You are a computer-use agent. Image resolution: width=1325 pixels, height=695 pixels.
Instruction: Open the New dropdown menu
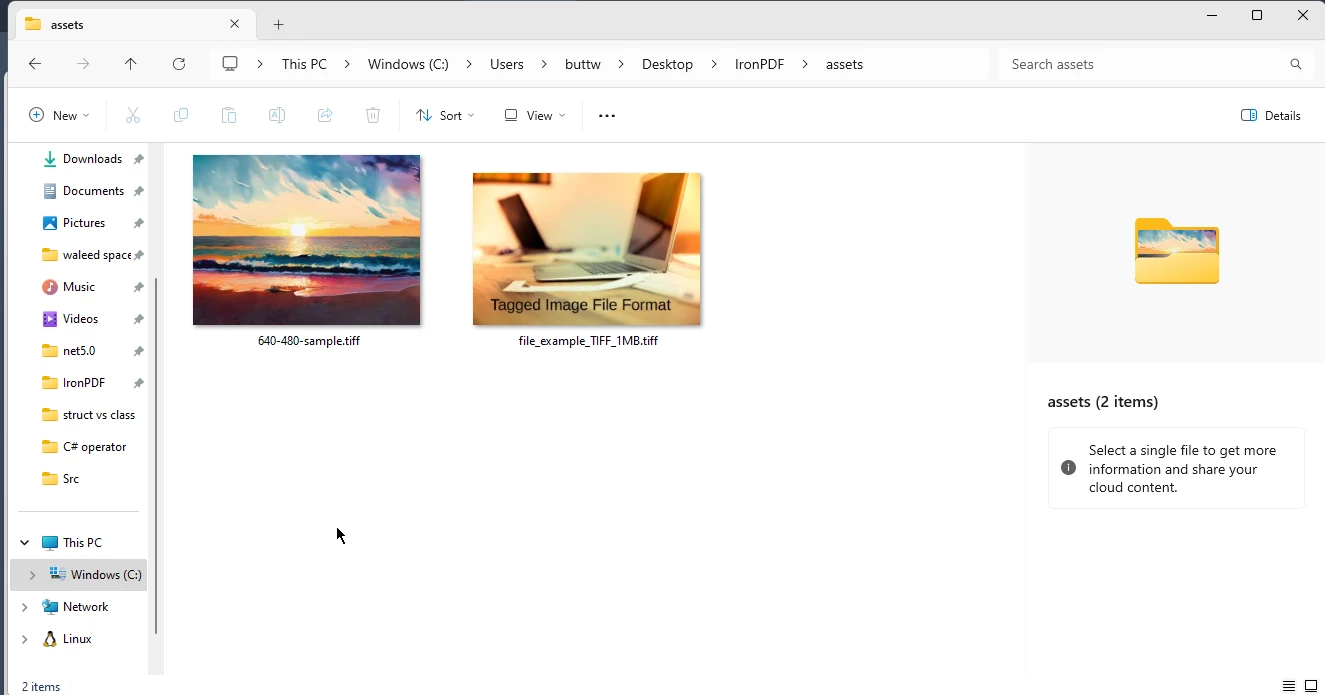point(59,116)
